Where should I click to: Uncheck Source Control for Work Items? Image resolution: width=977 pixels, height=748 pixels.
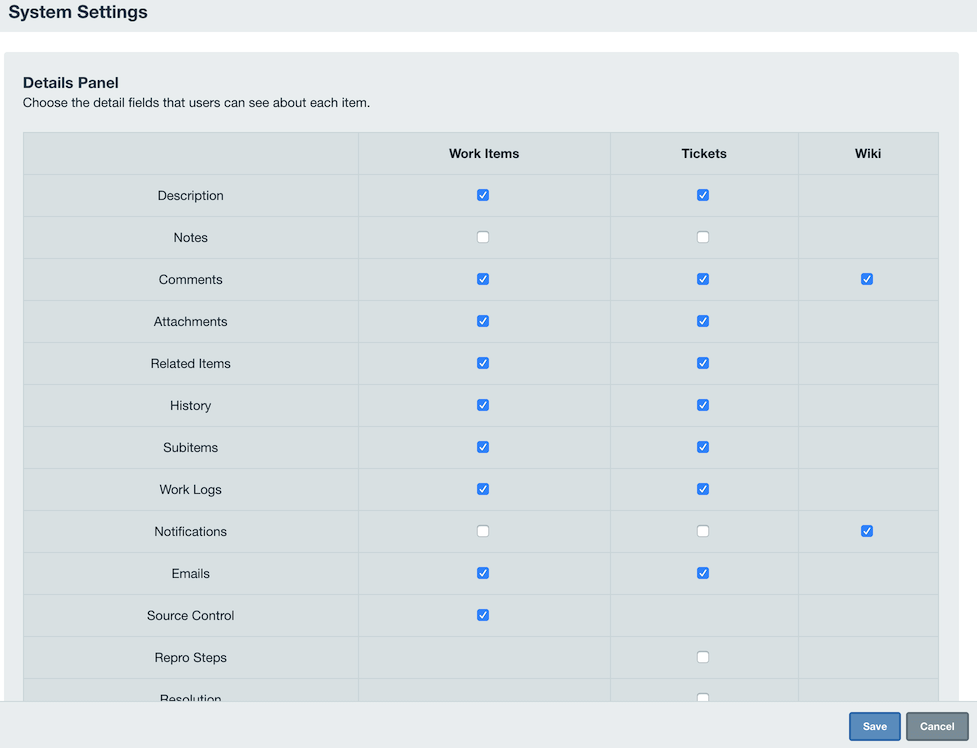[x=483, y=615]
